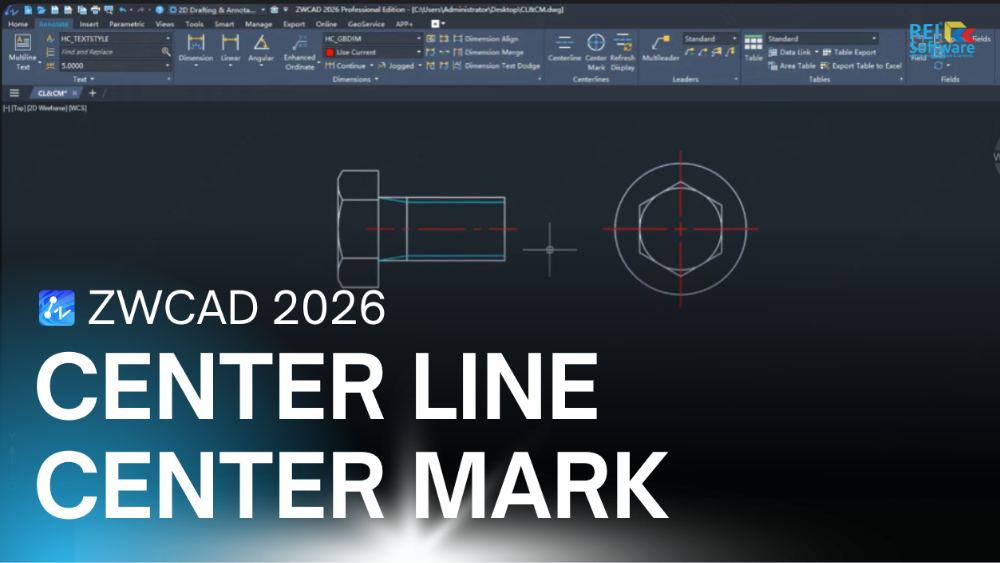Expand the arrow under Linear tool

point(230,66)
